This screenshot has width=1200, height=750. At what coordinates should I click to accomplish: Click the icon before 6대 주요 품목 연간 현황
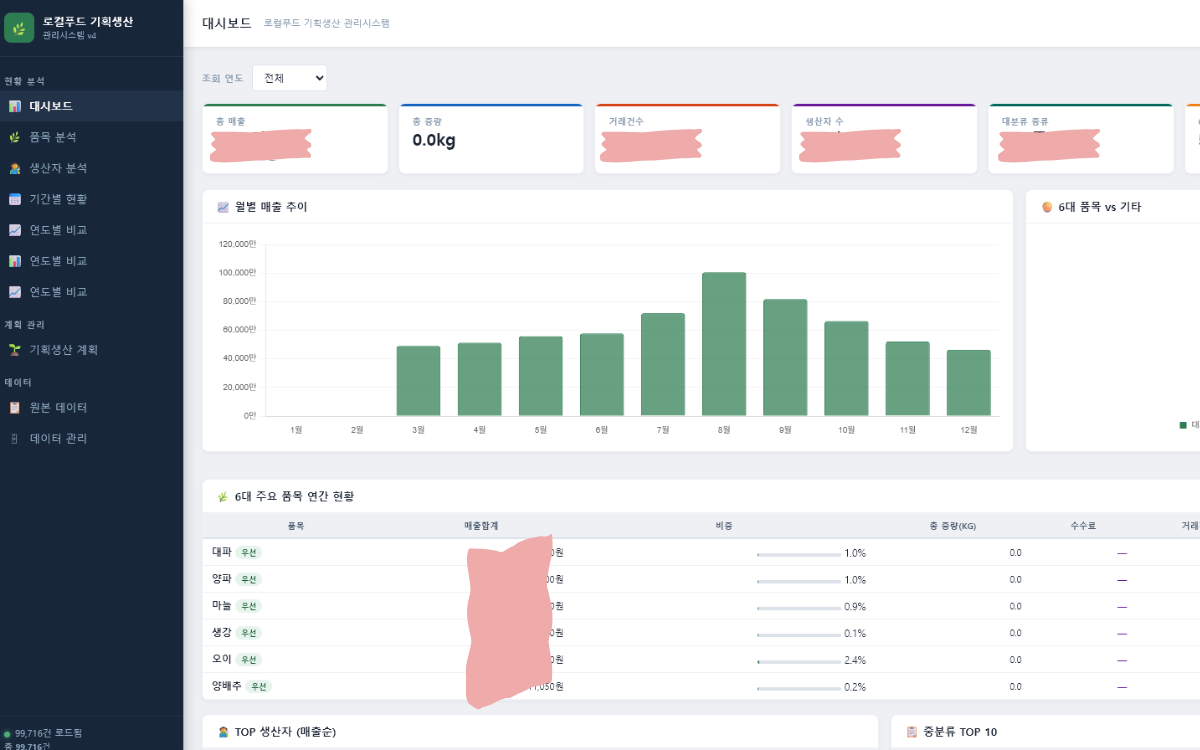(x=223, y=496)
